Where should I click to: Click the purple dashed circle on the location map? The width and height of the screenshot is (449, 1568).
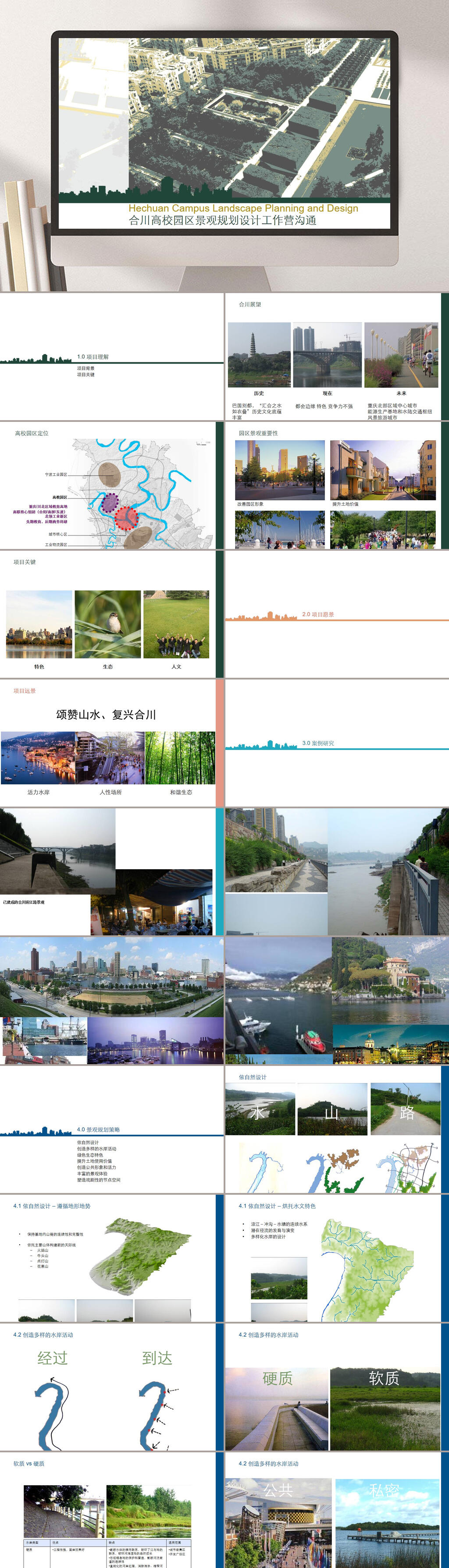[110, 502]
